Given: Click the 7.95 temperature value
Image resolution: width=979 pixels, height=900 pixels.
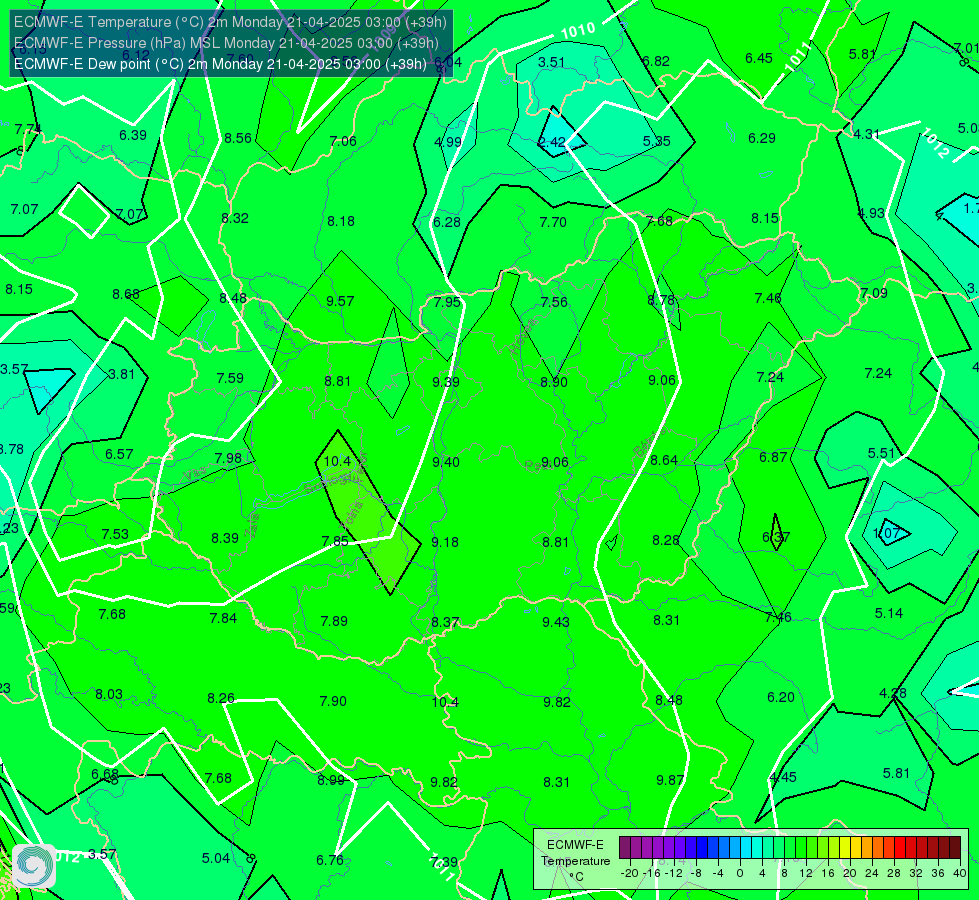Looking at the screenshot, I should click(x=447, y=302).
